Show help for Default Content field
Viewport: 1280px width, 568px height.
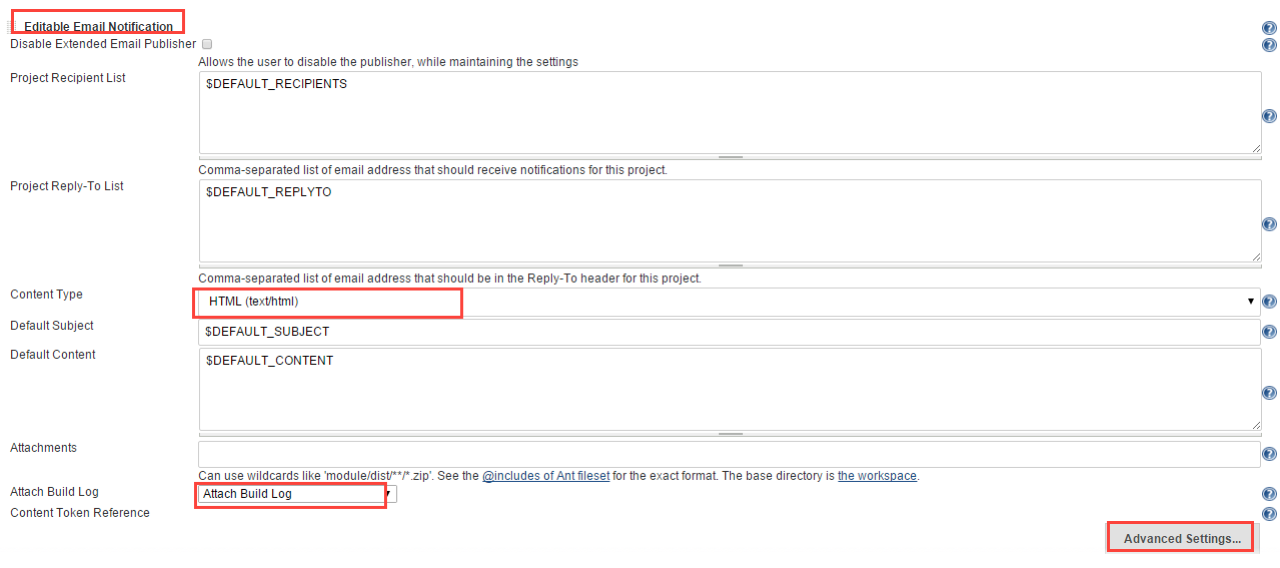pos(1269,393)
